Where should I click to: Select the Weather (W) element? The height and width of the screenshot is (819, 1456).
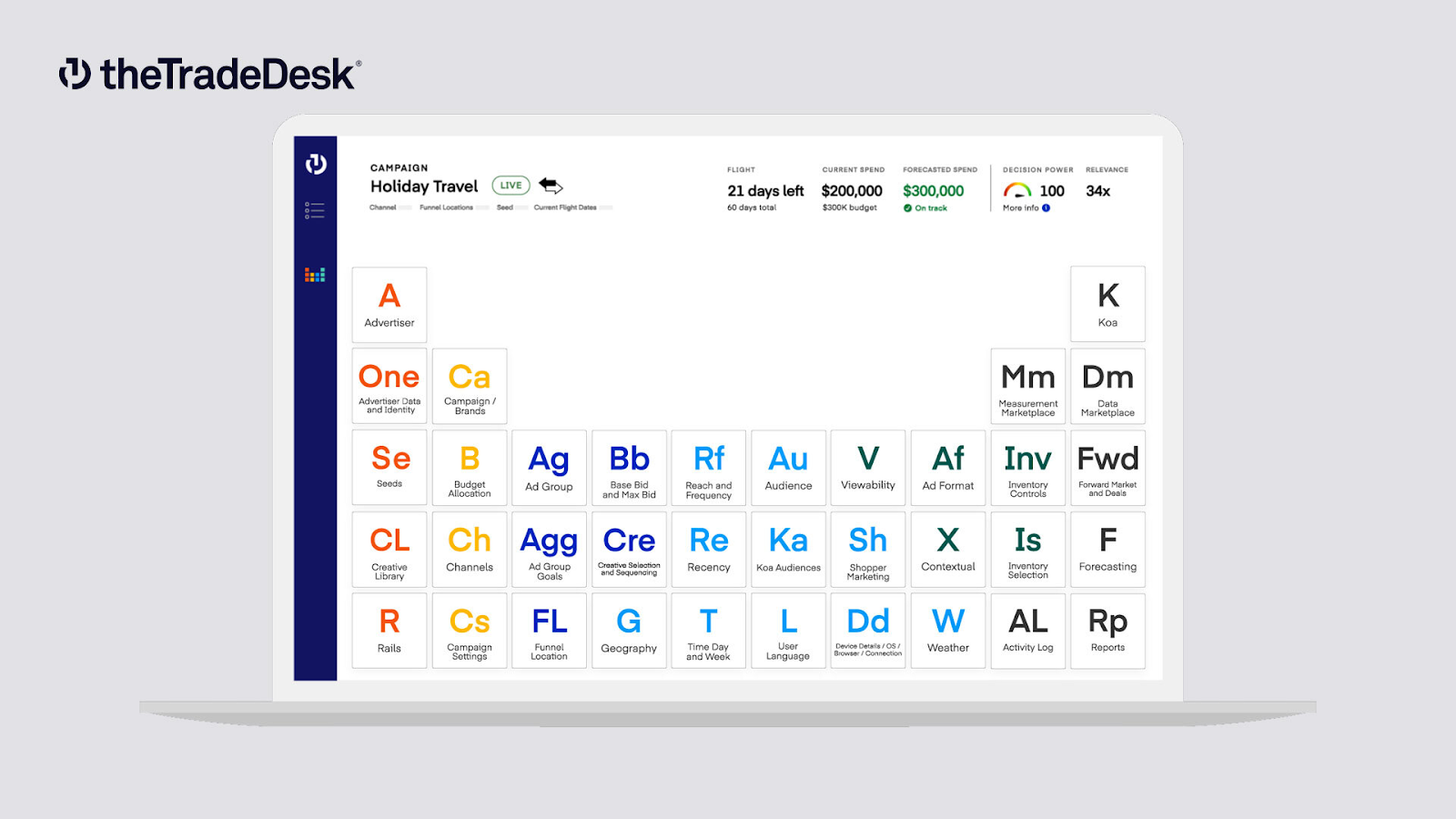(x=947, y=630)
